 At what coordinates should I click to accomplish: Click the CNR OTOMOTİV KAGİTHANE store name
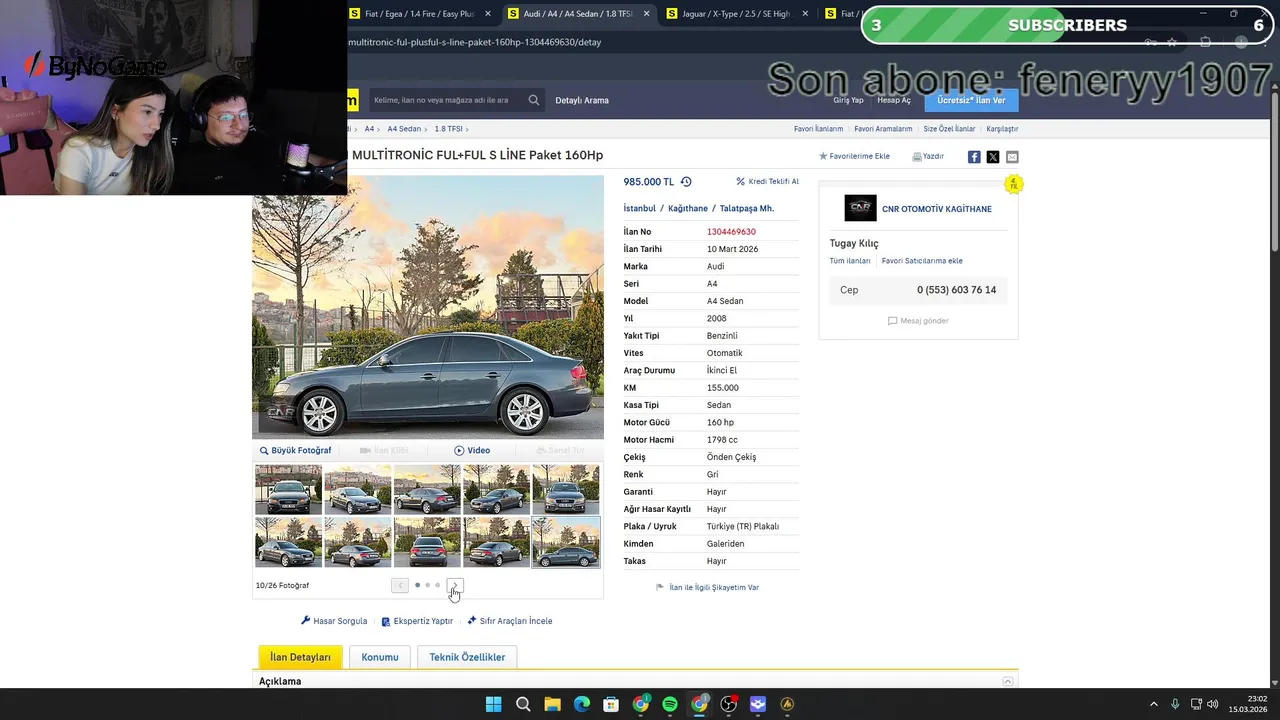coord(937,209)
